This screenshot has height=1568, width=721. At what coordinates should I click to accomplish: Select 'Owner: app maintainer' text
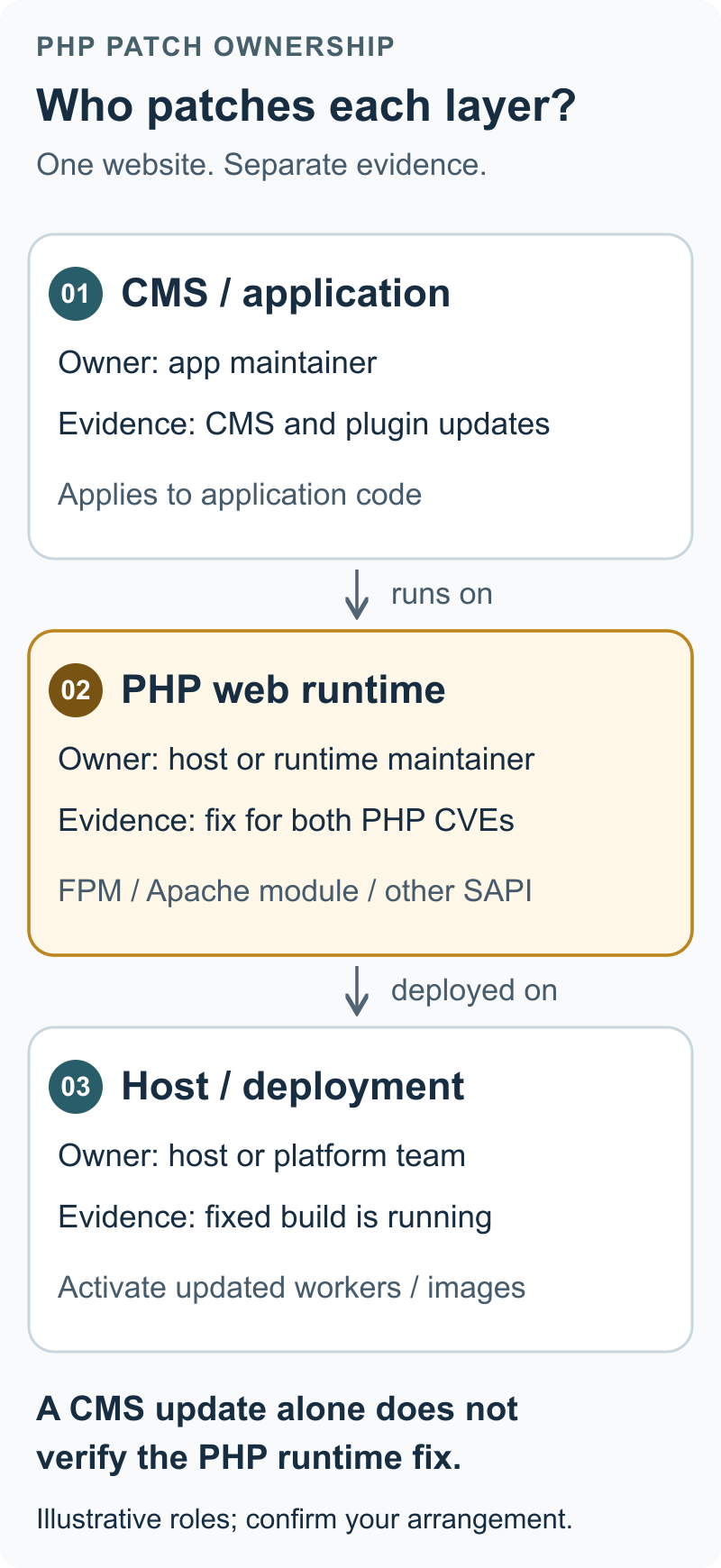click(217, 363)
